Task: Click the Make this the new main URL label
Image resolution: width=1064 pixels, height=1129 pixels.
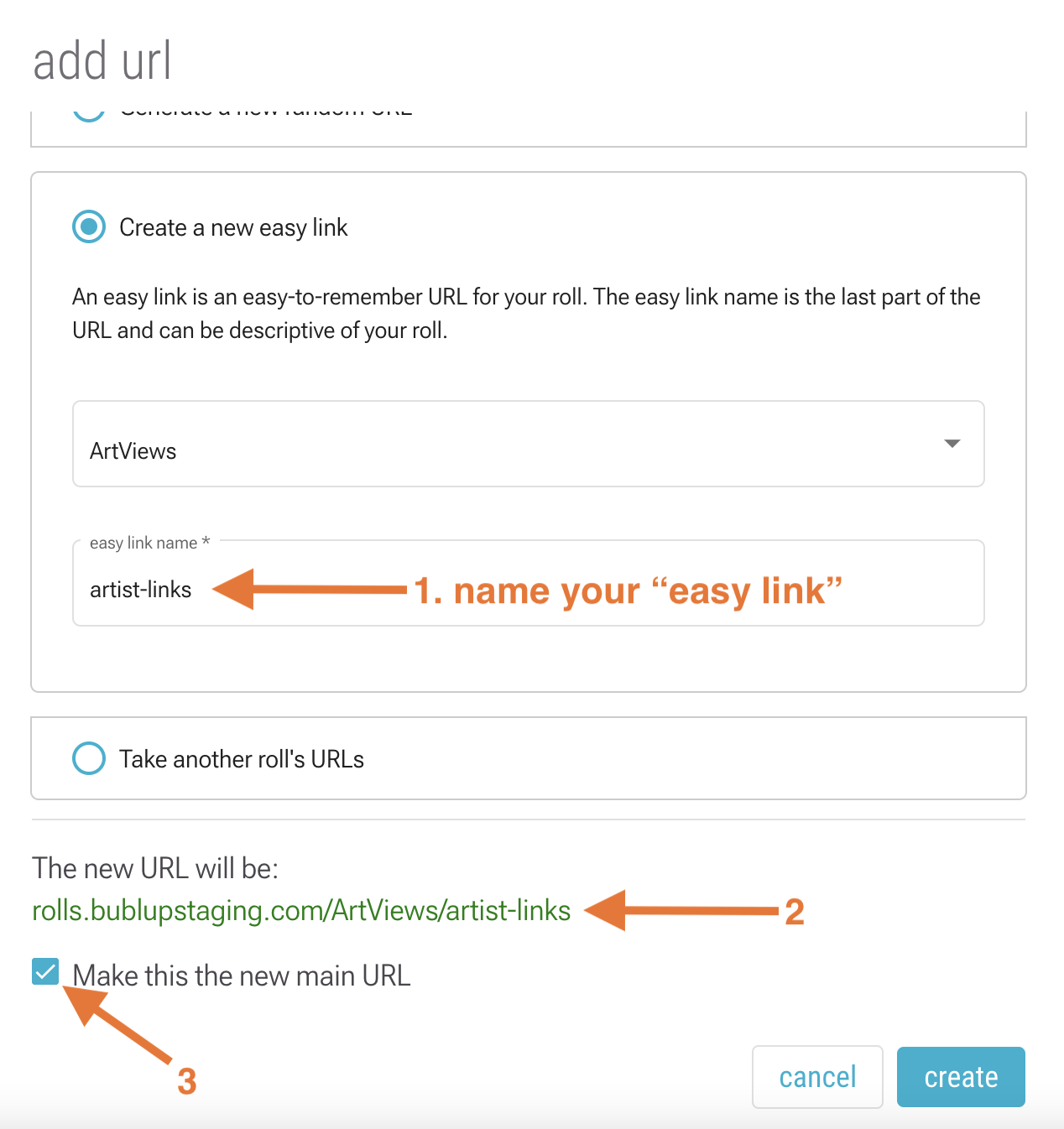Action: point(242,976)
